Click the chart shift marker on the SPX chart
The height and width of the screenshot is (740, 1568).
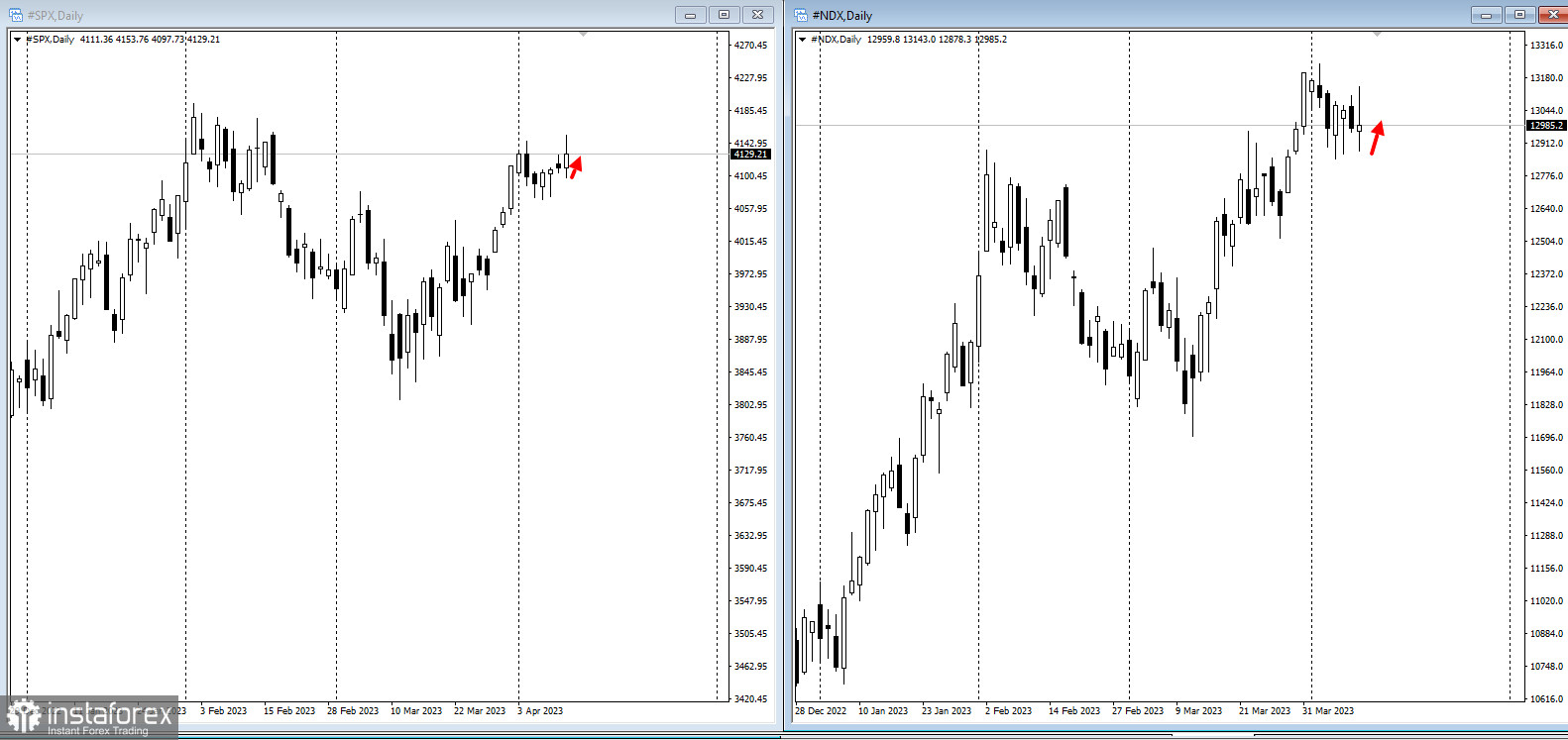tap(583, 35)
